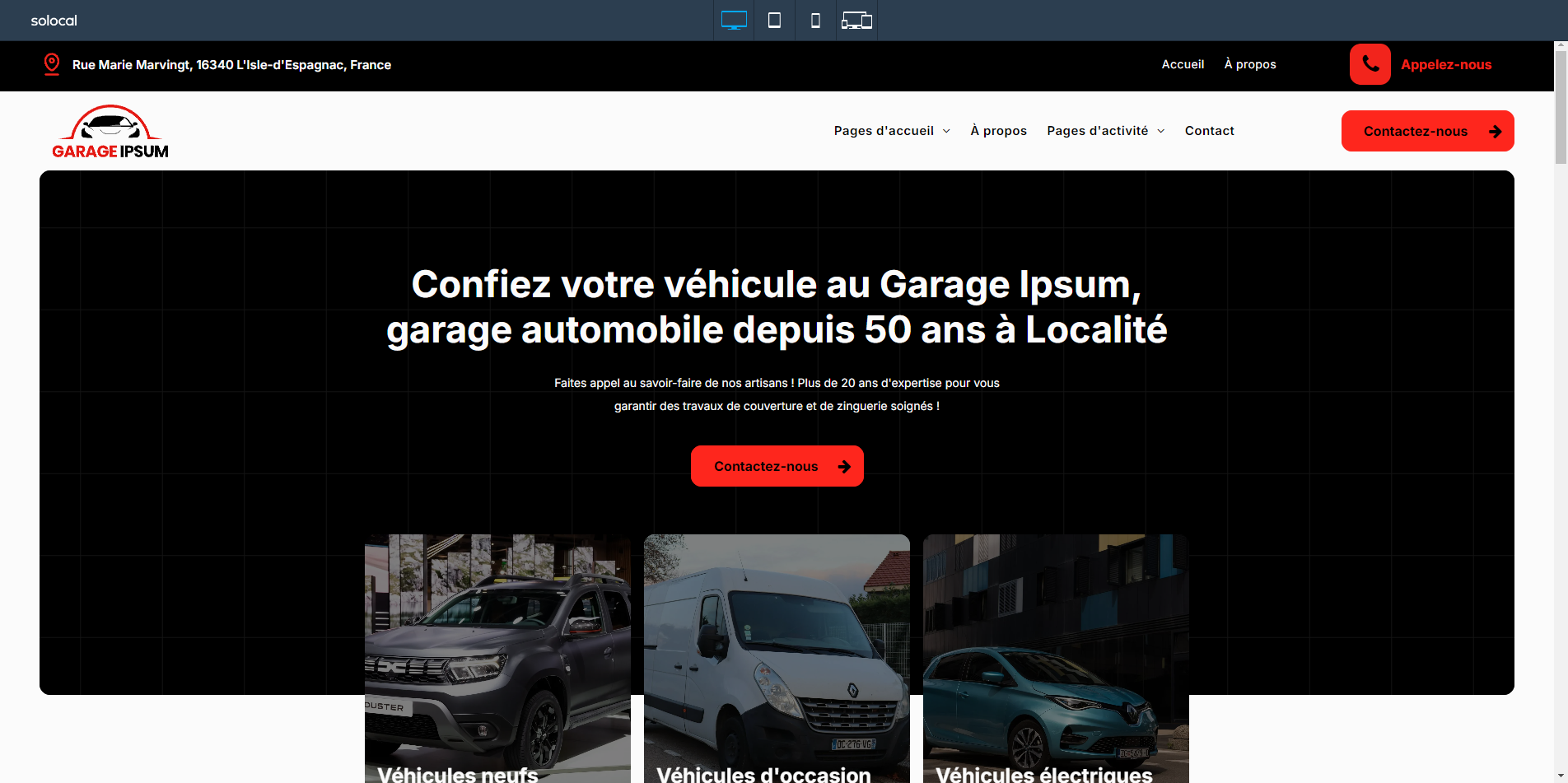Click Accueil in the top bar
Screen dimensions: 1568x783
point(1183,64)
